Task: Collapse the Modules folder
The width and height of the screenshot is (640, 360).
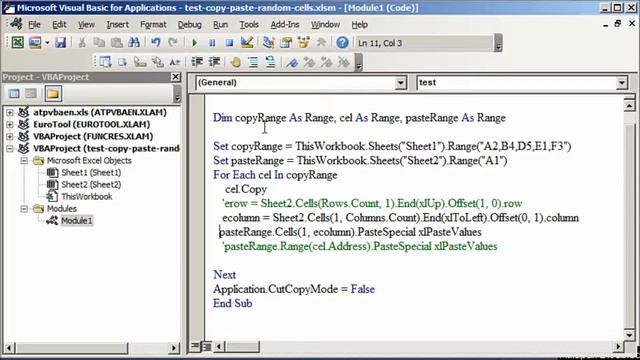Action: click(x=24, y=209)
